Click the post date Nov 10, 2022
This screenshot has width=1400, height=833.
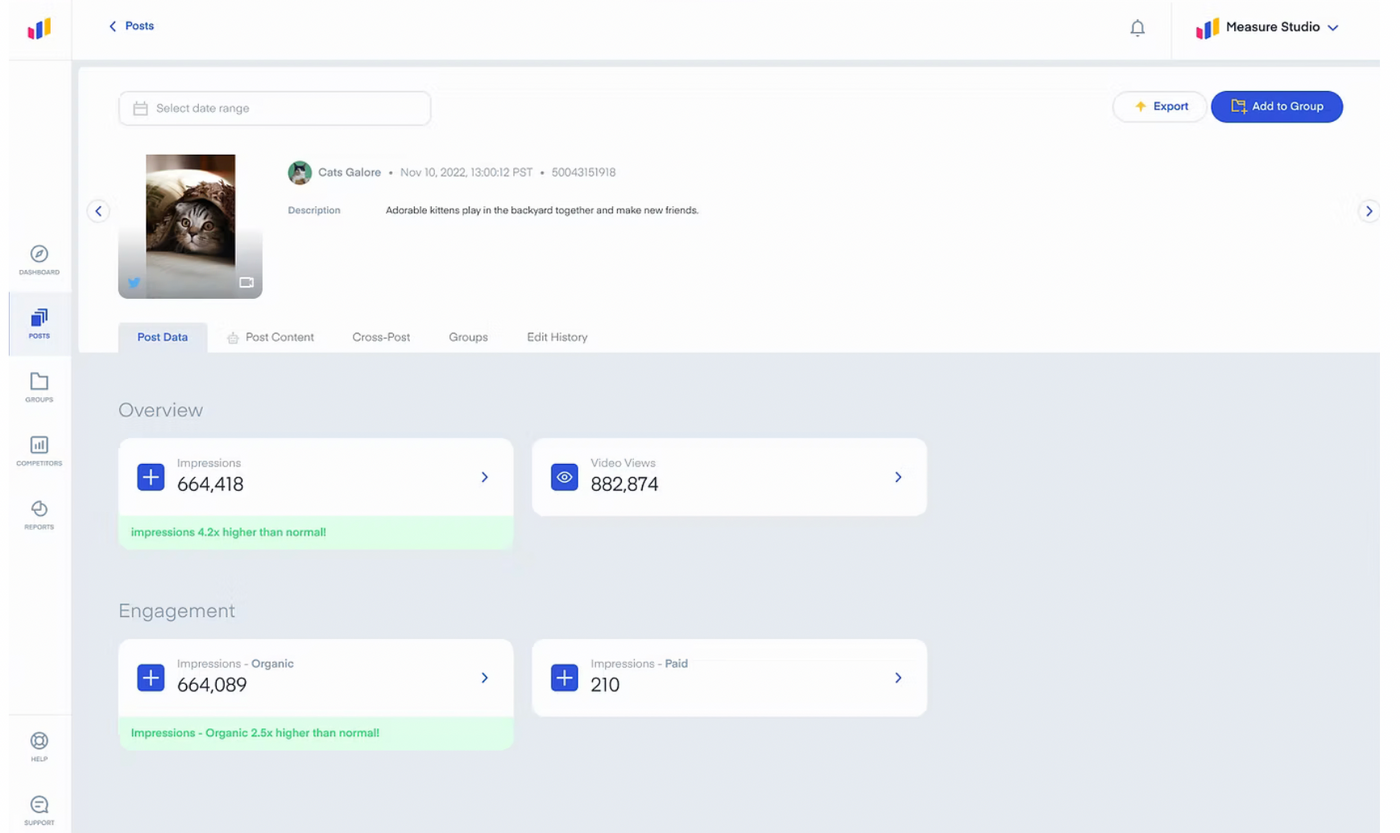tap(466, 172)
